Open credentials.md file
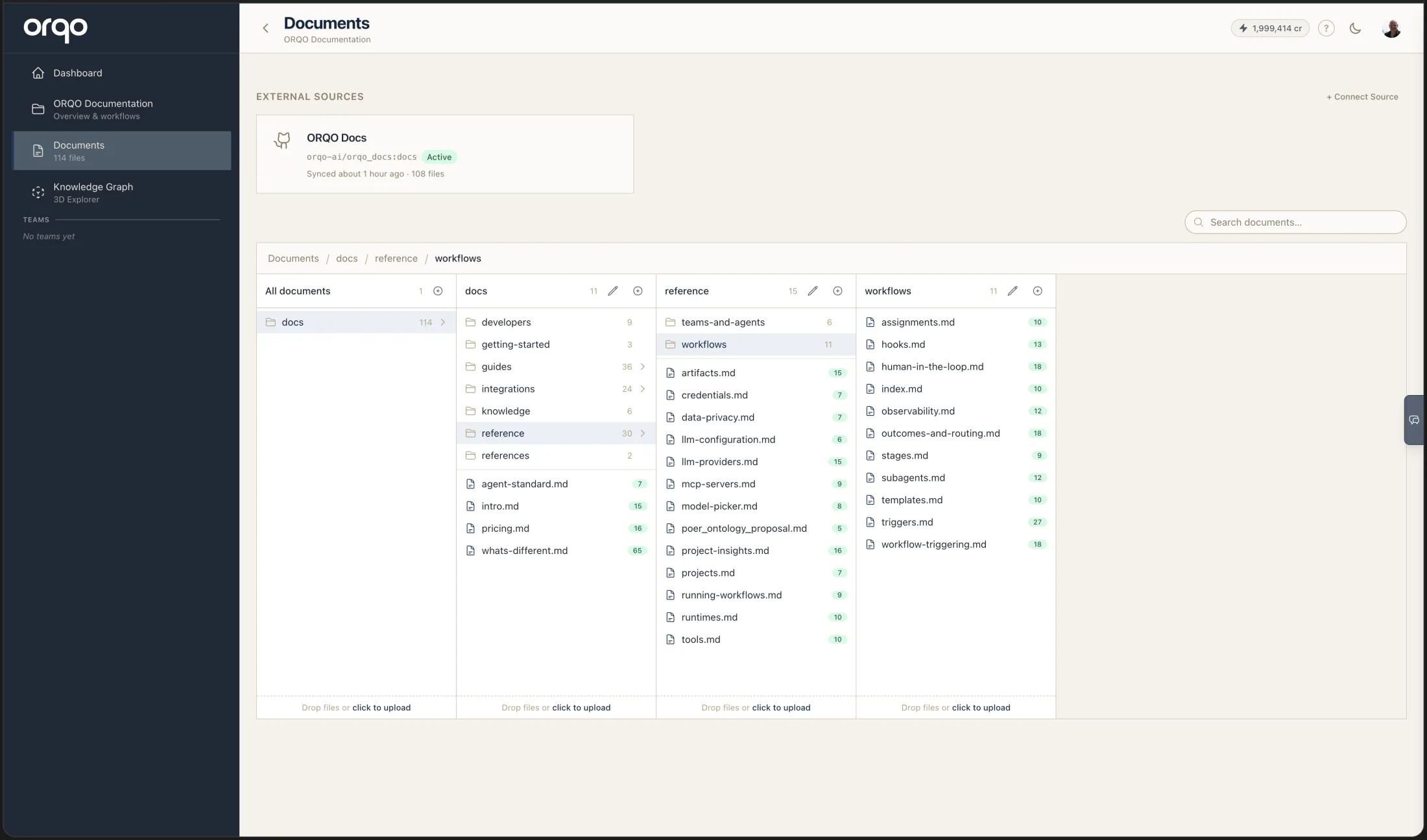This screenshot has width=1427, height=840. pos(756,395)
